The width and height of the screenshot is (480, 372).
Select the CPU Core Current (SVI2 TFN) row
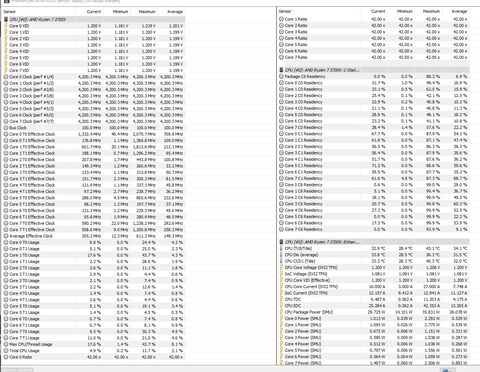pos(374,287)
